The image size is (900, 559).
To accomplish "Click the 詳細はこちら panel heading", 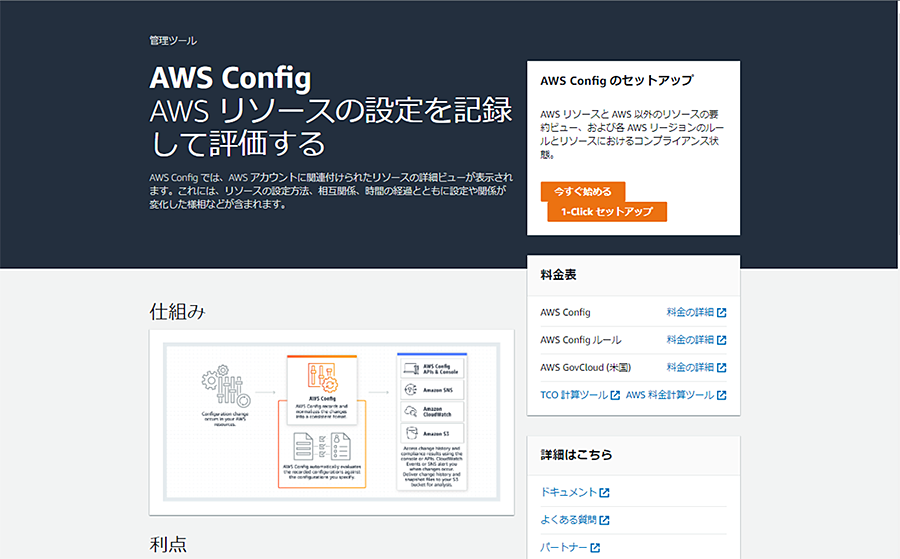I will pyautogui.click(x=576, y=455).
